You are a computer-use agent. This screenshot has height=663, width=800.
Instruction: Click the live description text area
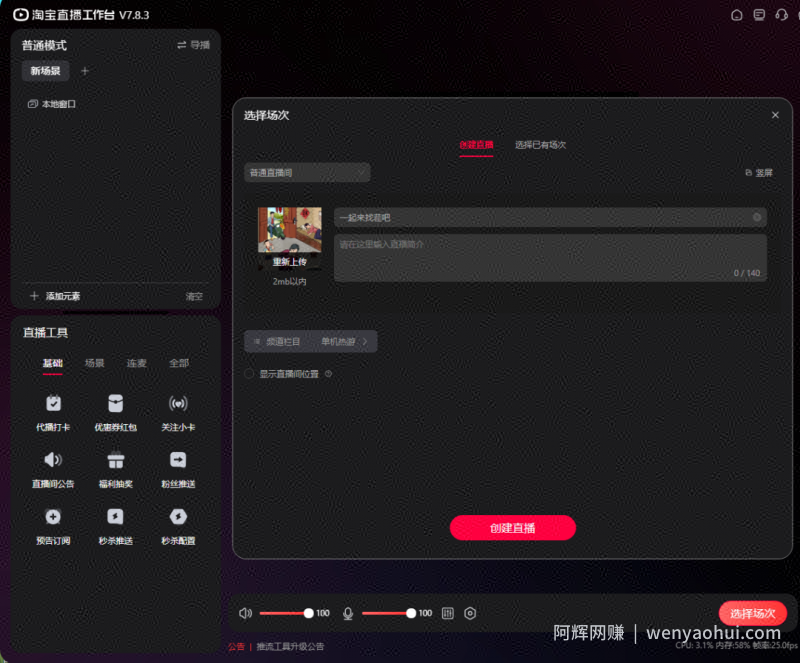(550, 258)
